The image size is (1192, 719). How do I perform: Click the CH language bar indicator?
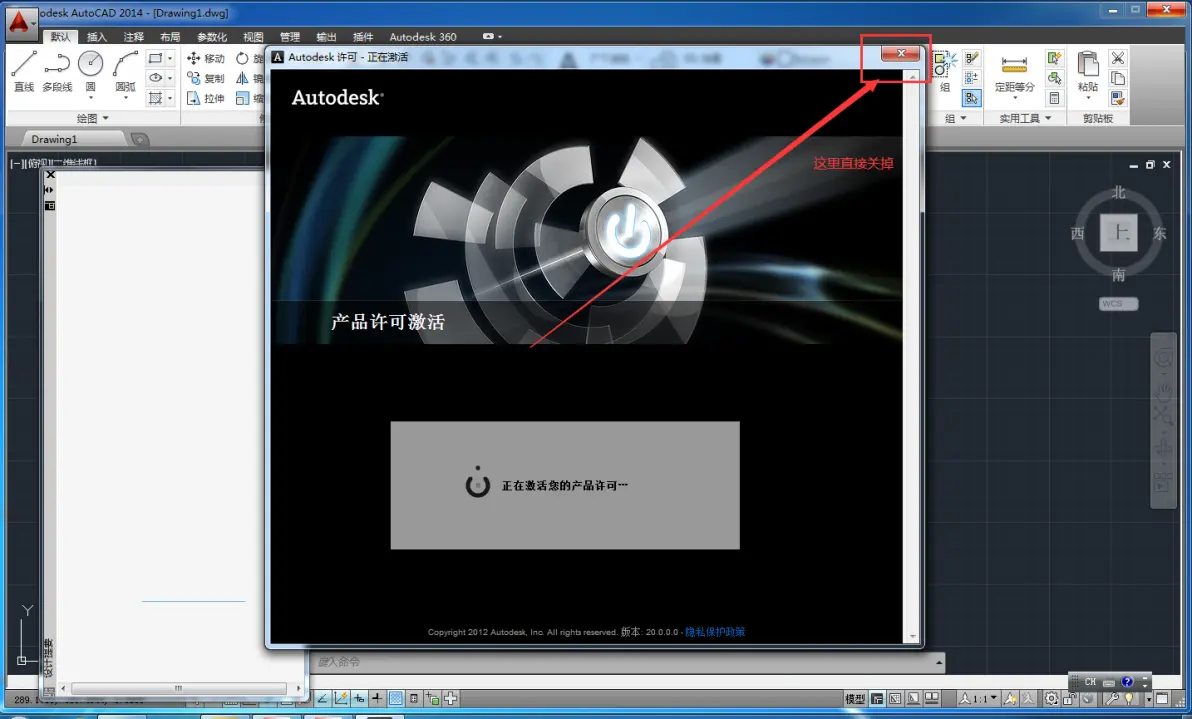pyautogui.click(x=1090, y=682)
